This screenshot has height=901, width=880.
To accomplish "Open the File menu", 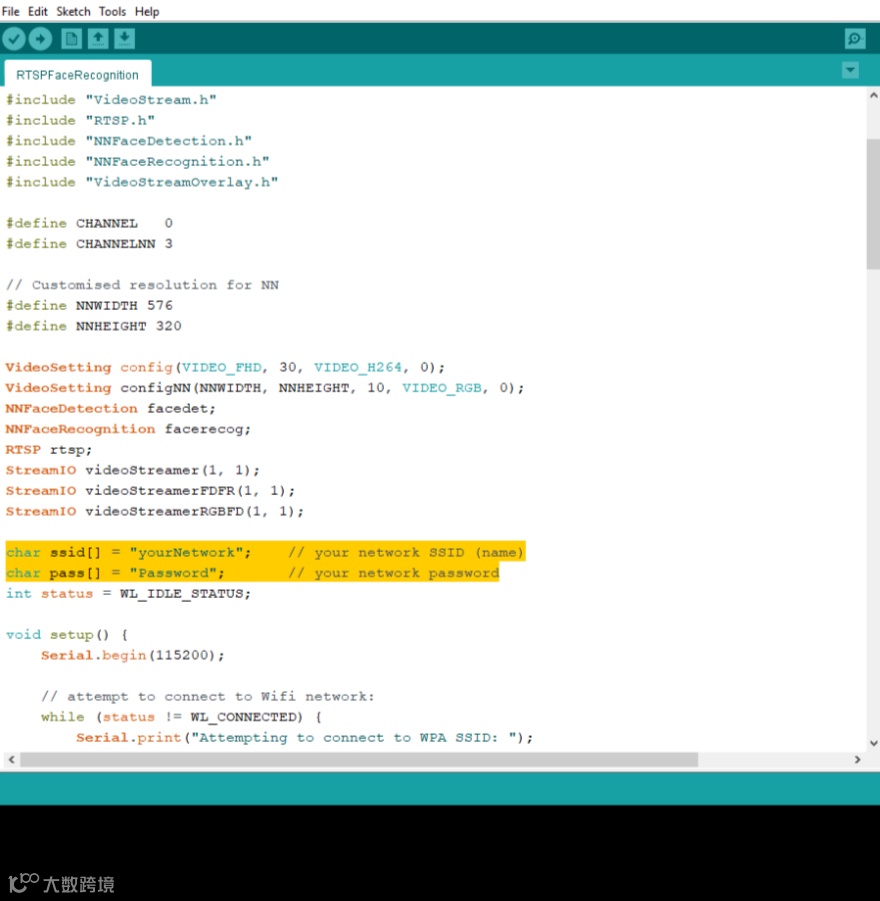I will tap(10, 11).
